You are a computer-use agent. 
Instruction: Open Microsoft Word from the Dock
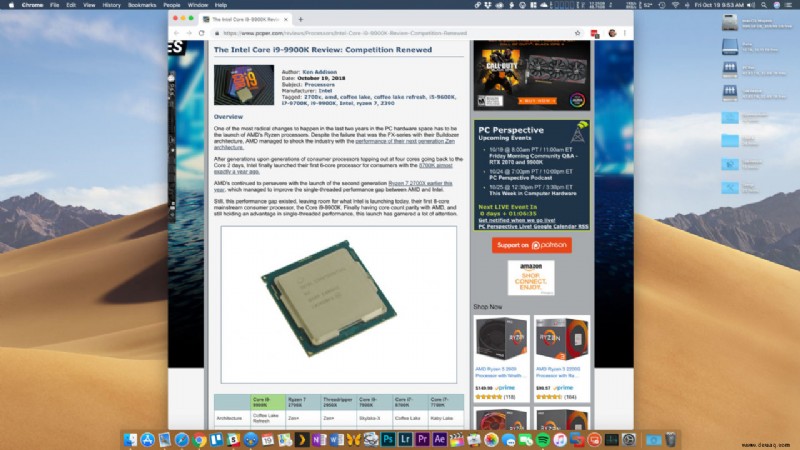[336, 440]
